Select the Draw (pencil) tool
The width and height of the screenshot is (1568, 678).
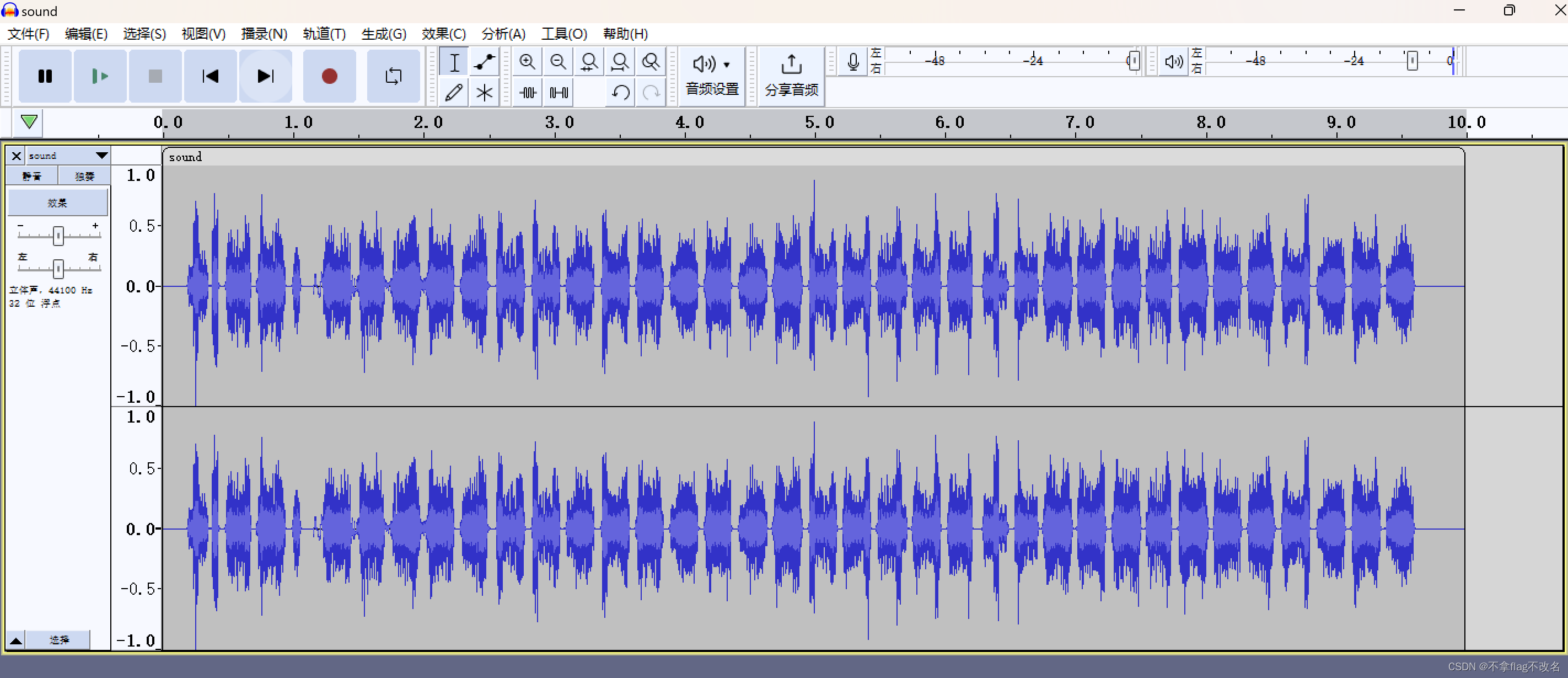pyautogui.click(x=454, y=93)
